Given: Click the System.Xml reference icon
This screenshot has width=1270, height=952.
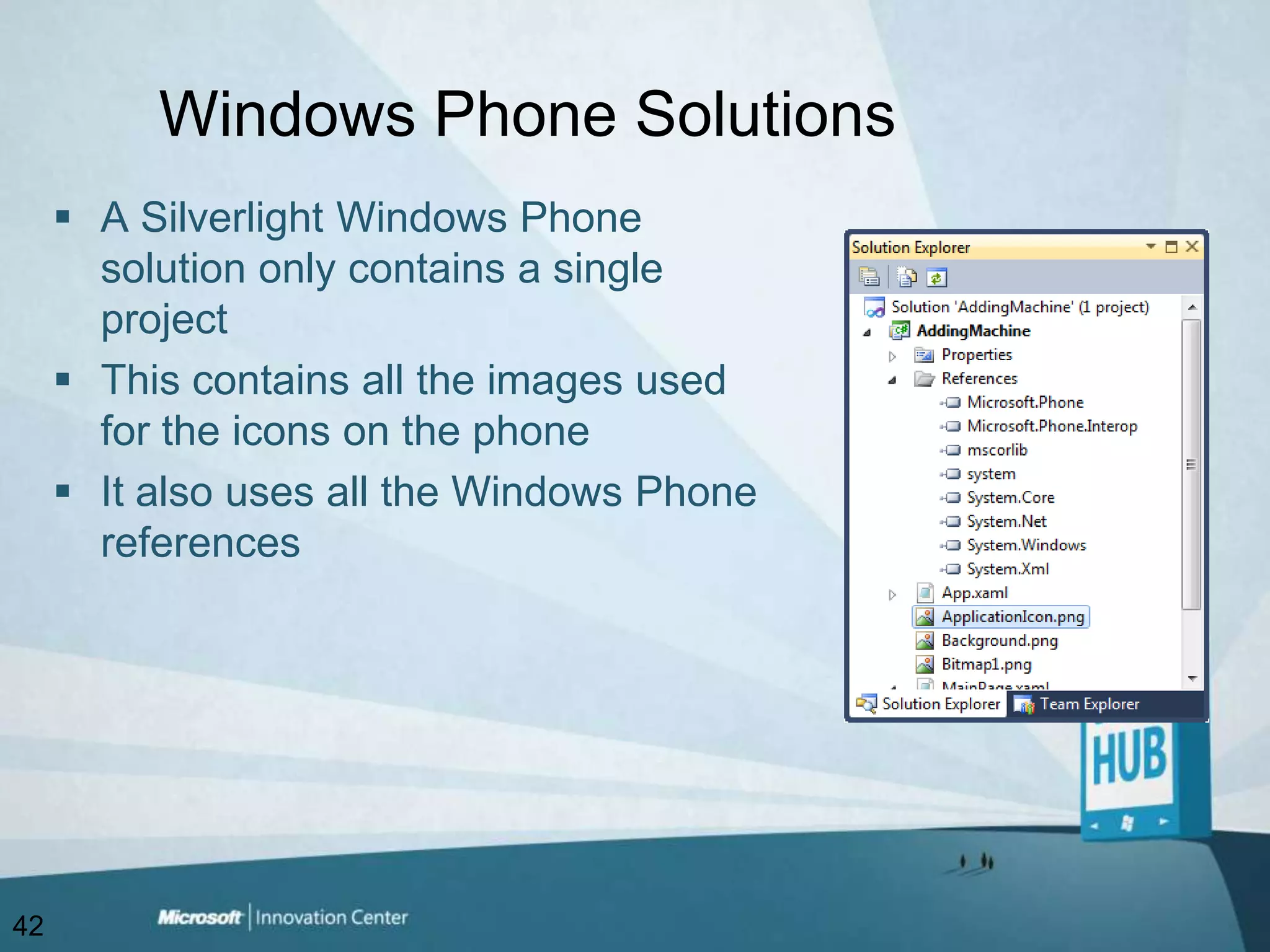Looking at the screenshot, I should coord(951,569).
